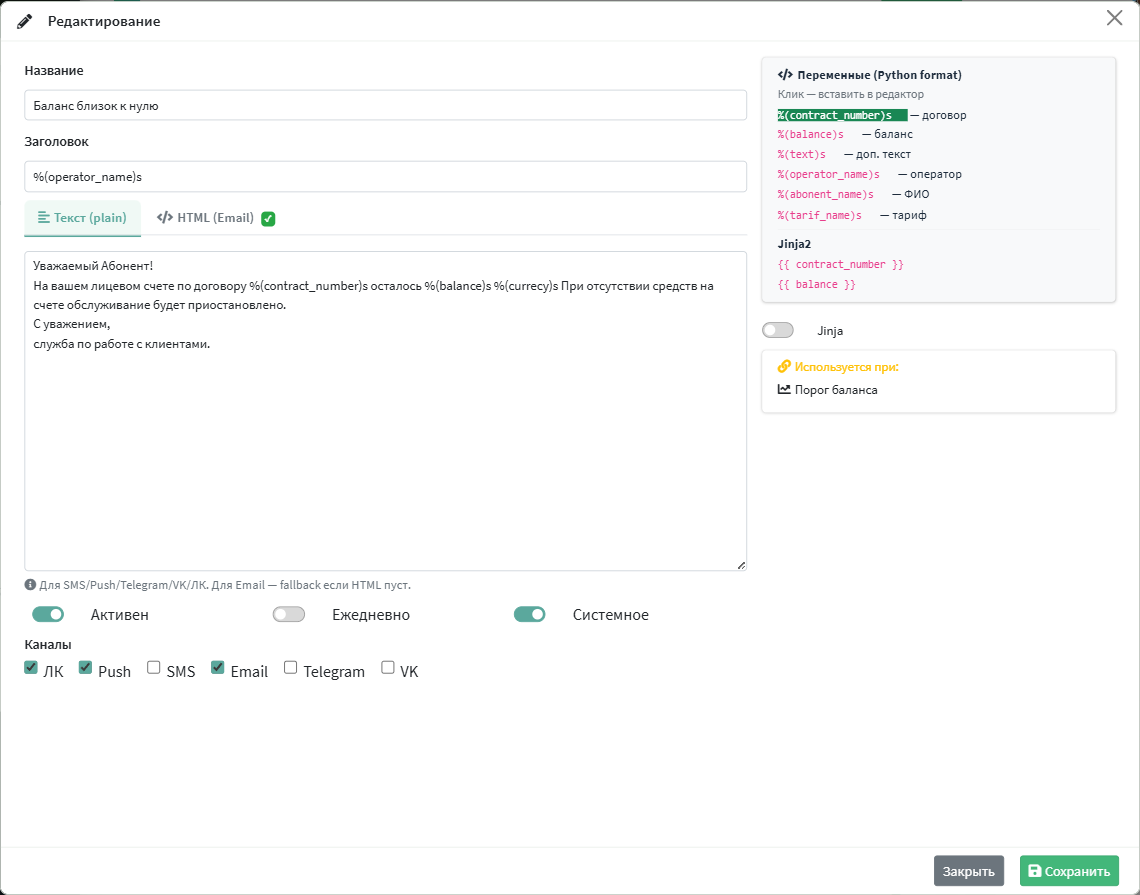Insert Jinja2 {{ contract_number }} variable
Image resolution: width=1140 pixels, height=895 pixels.
(840, 265)
